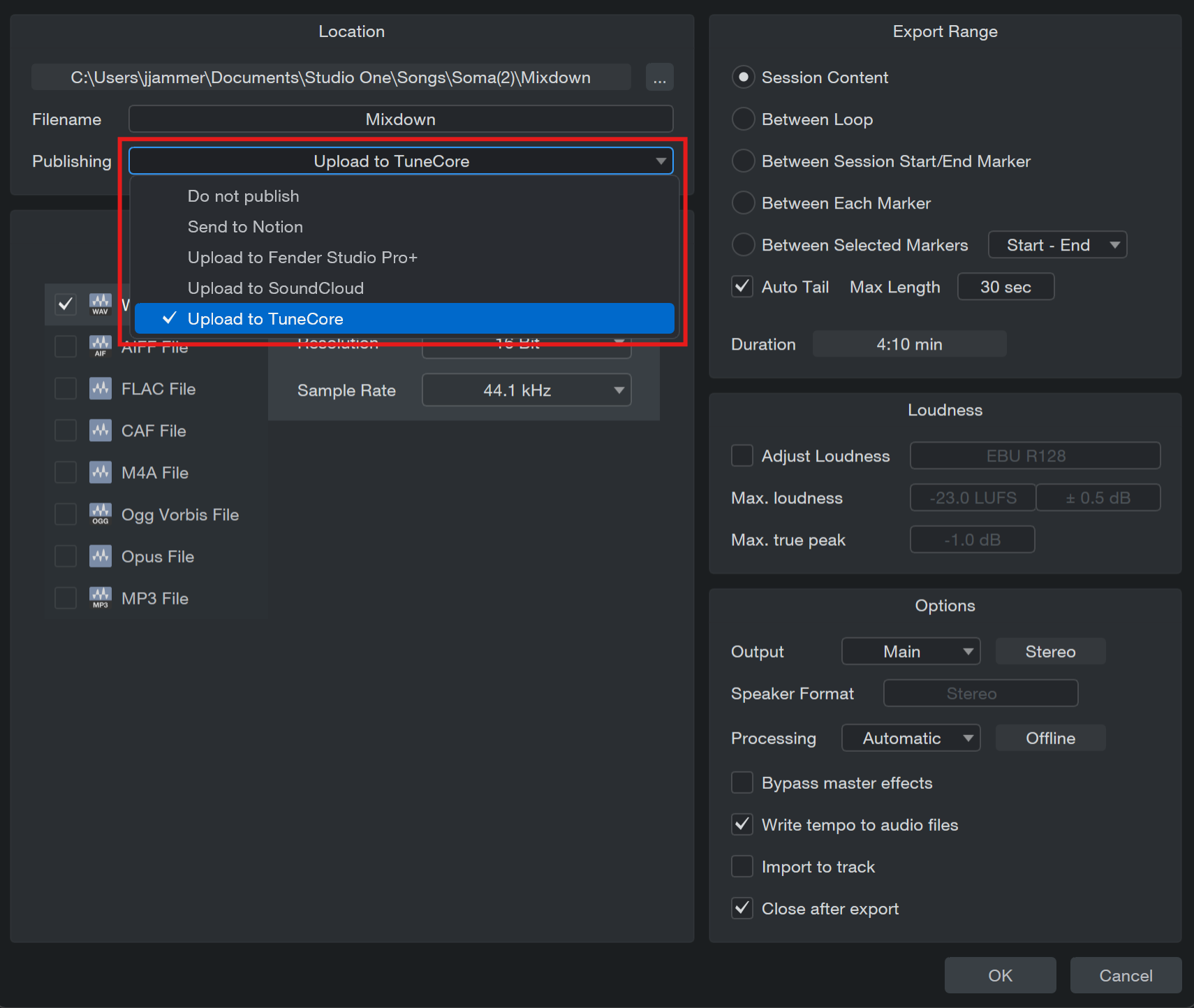Click the FLAC File label

(x=159, y=389)
